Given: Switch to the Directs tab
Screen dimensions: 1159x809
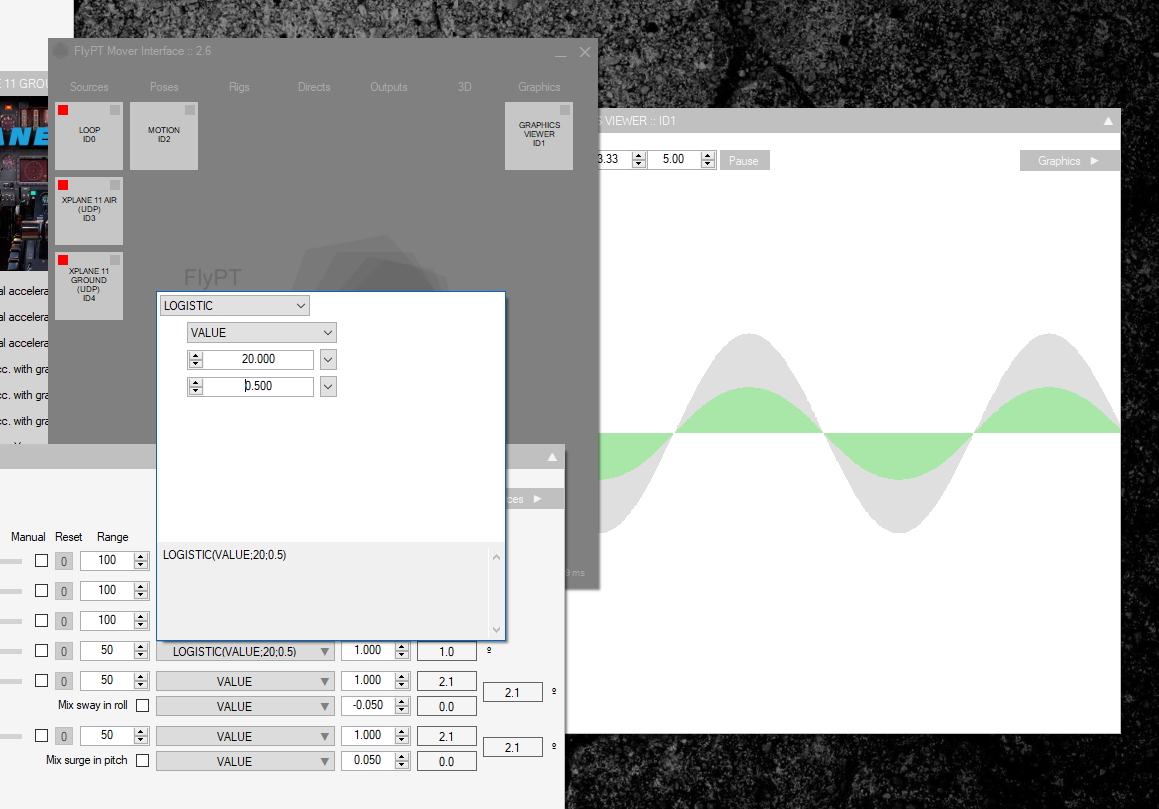Looking at the screenshot, I should click(x=314, y=87).
